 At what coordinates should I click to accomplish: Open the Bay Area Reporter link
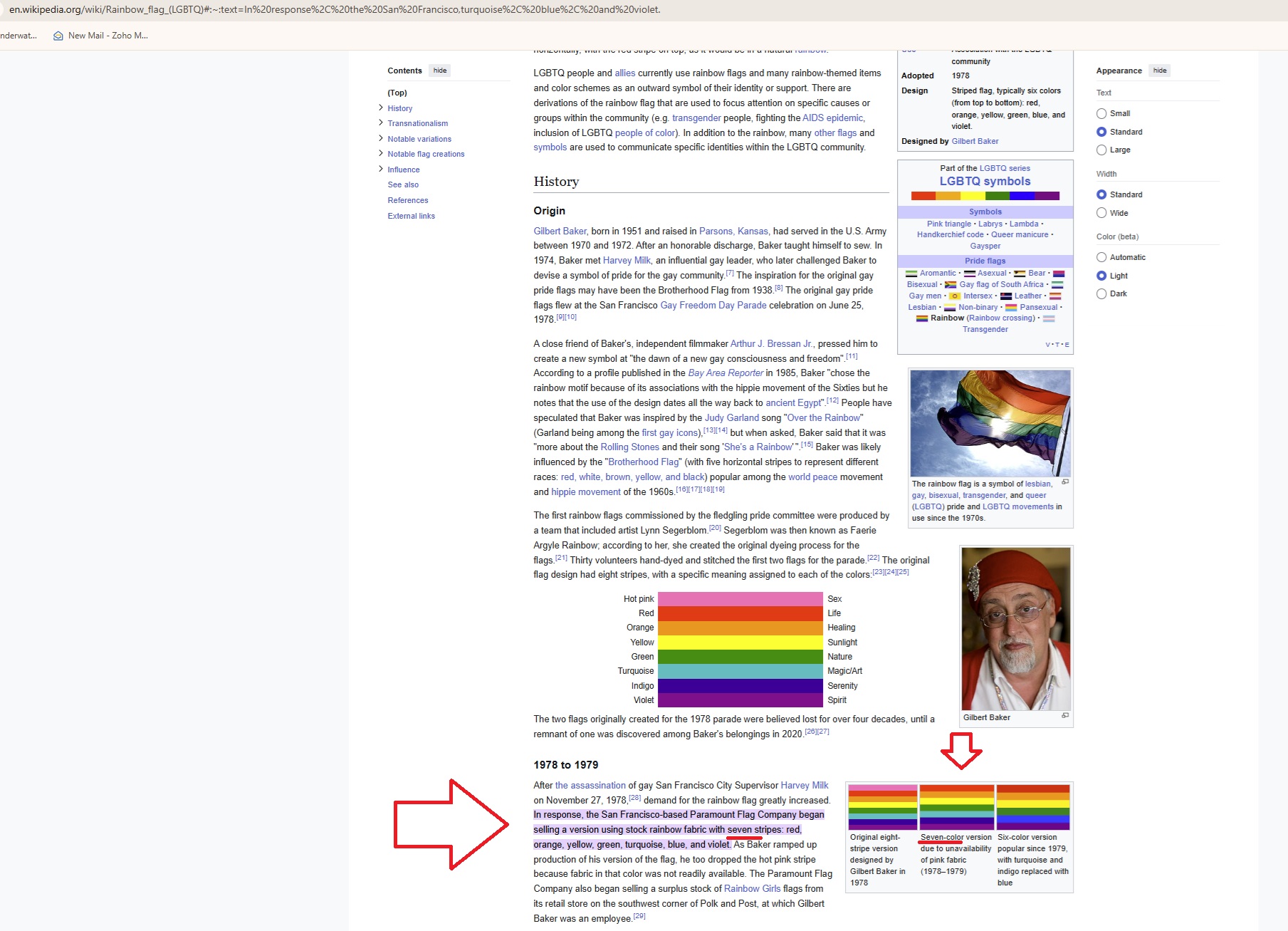point(726,373)
